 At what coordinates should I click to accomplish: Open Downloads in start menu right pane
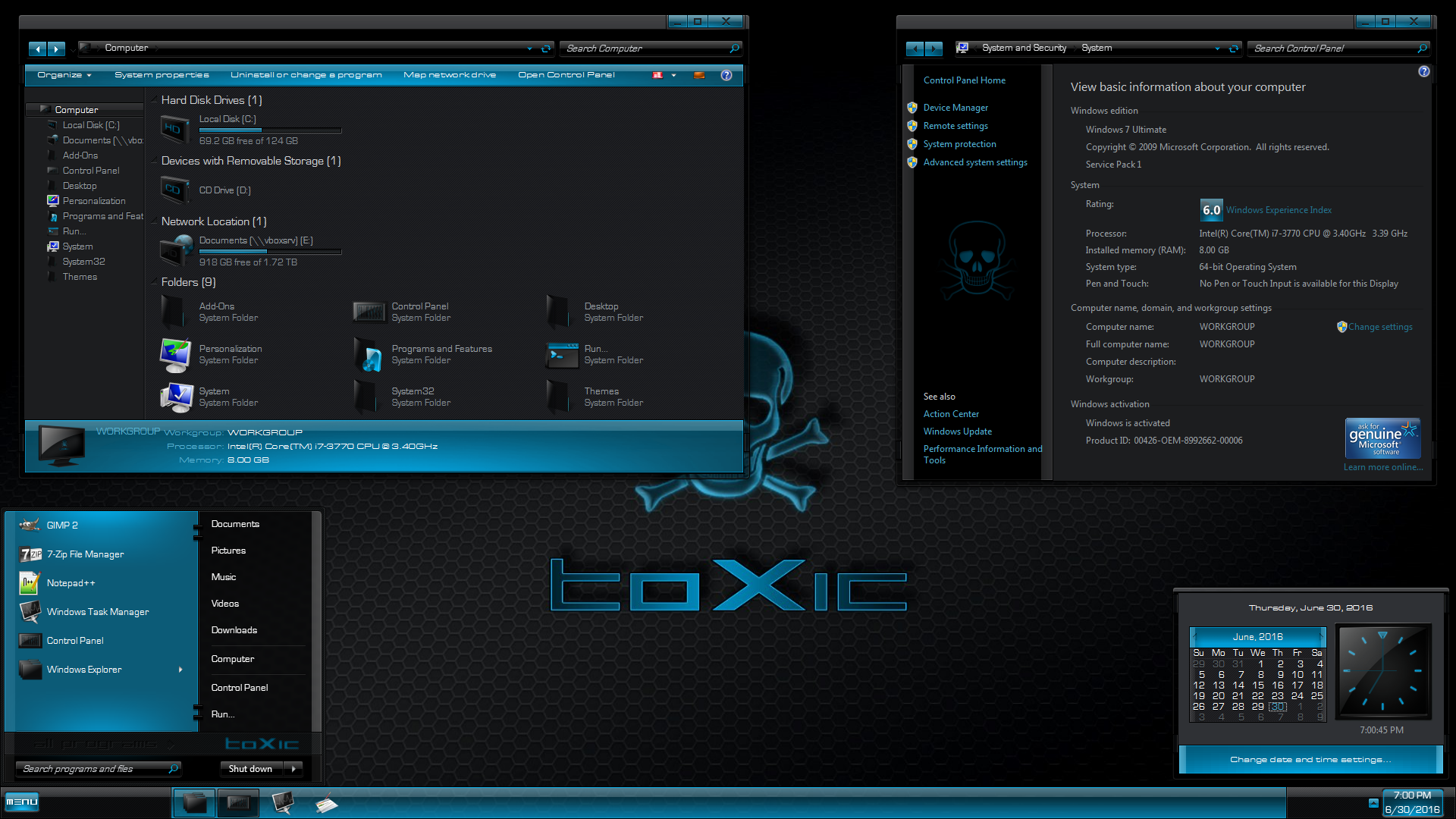point(234,630)
